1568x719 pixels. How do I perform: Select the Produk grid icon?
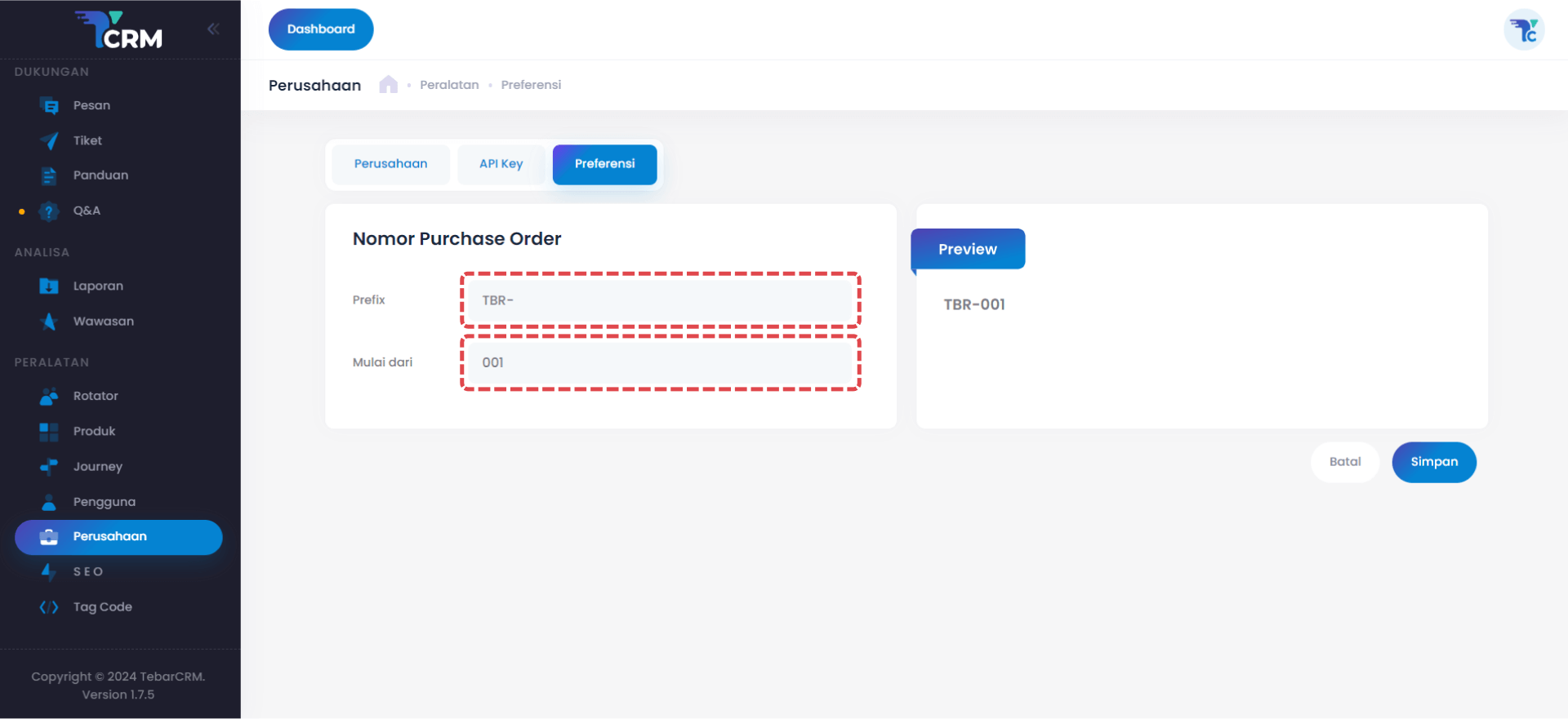coord(49,432)
